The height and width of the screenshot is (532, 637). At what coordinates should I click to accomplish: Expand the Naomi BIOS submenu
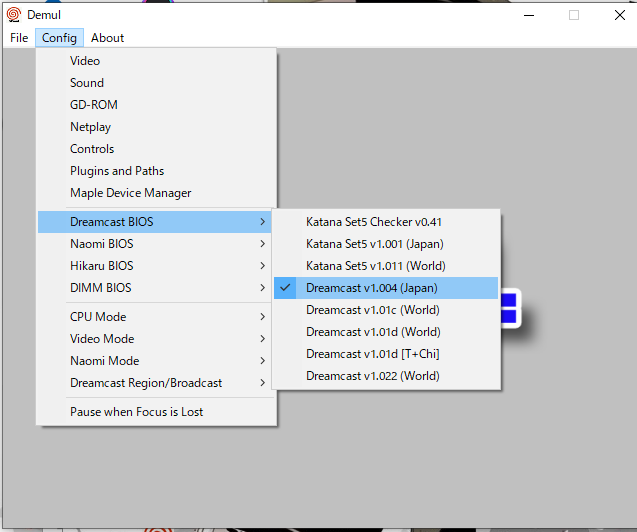click(154, 244)
